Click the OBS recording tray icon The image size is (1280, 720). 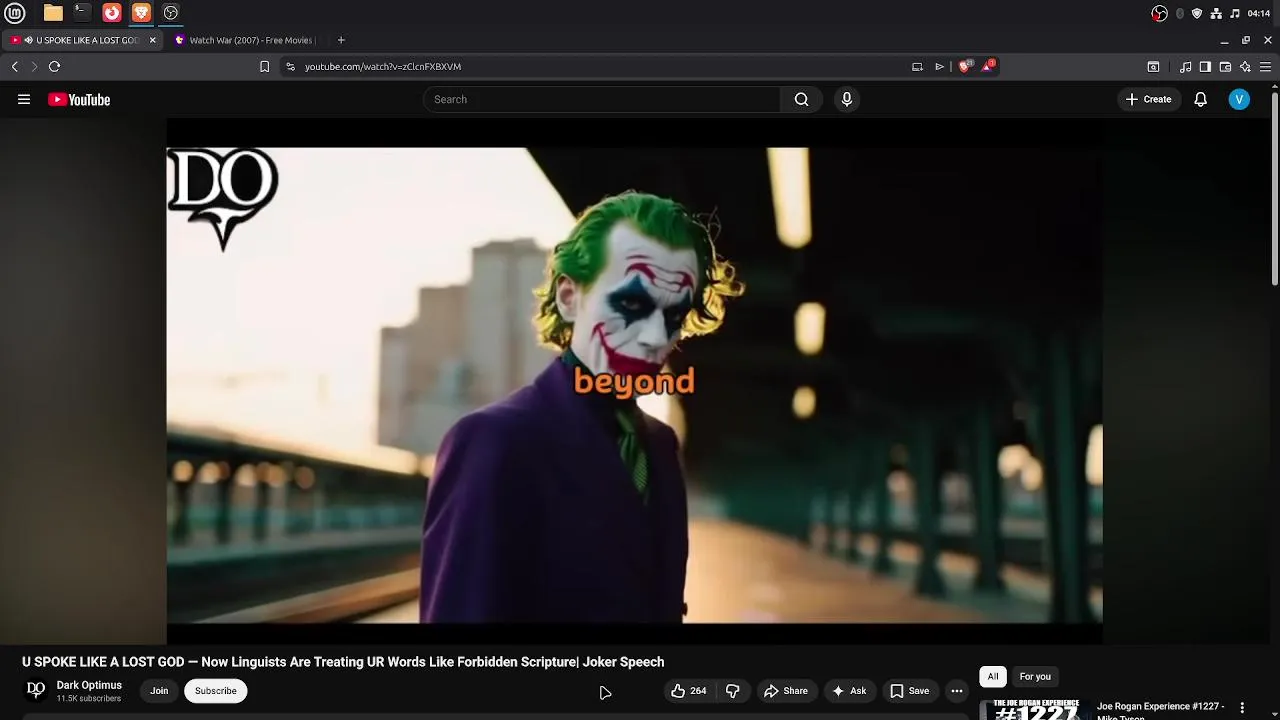(x=1159, y=13)
